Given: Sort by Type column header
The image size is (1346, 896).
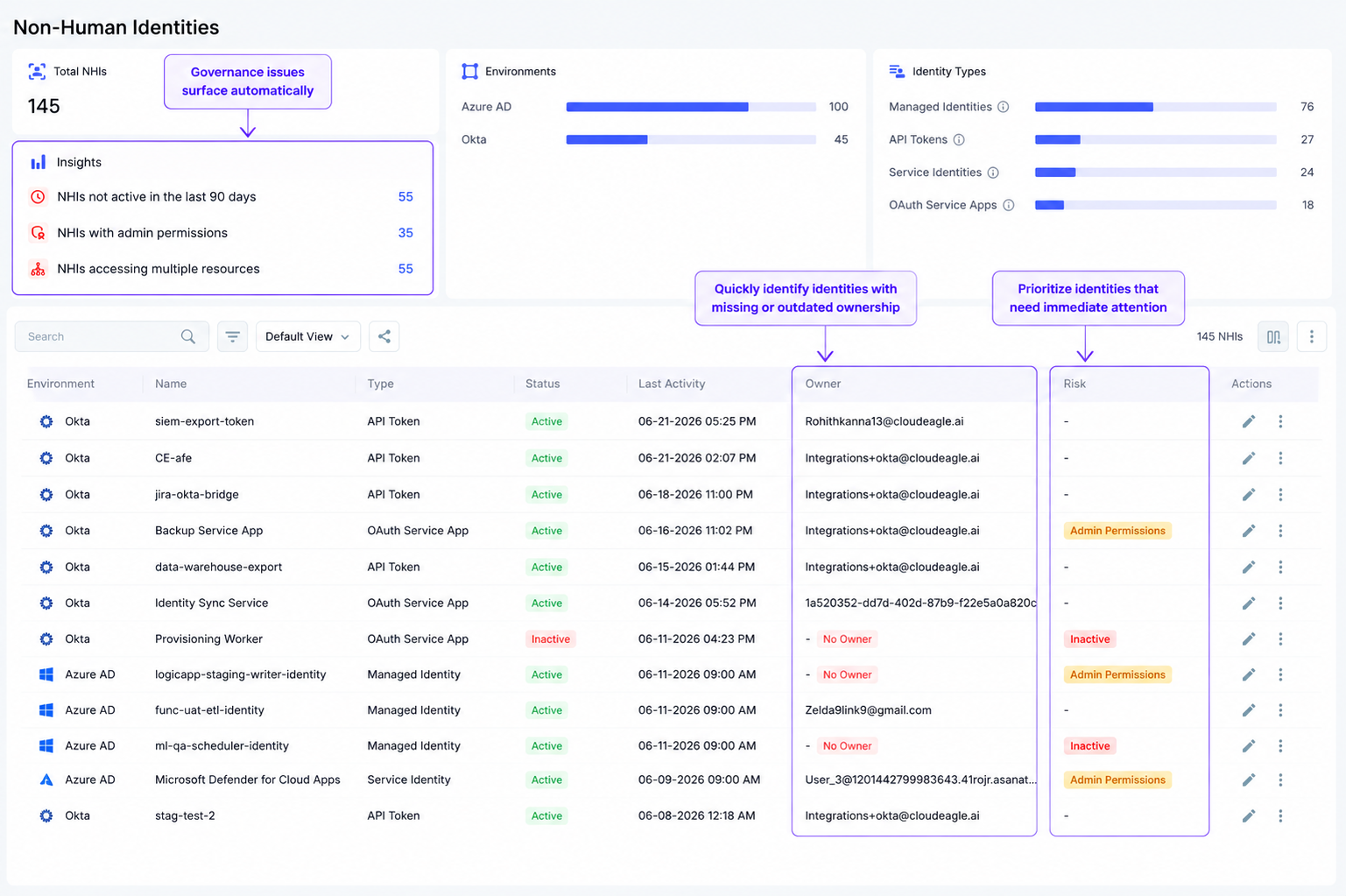Looking at the screenshot, I should click(381, 384).
